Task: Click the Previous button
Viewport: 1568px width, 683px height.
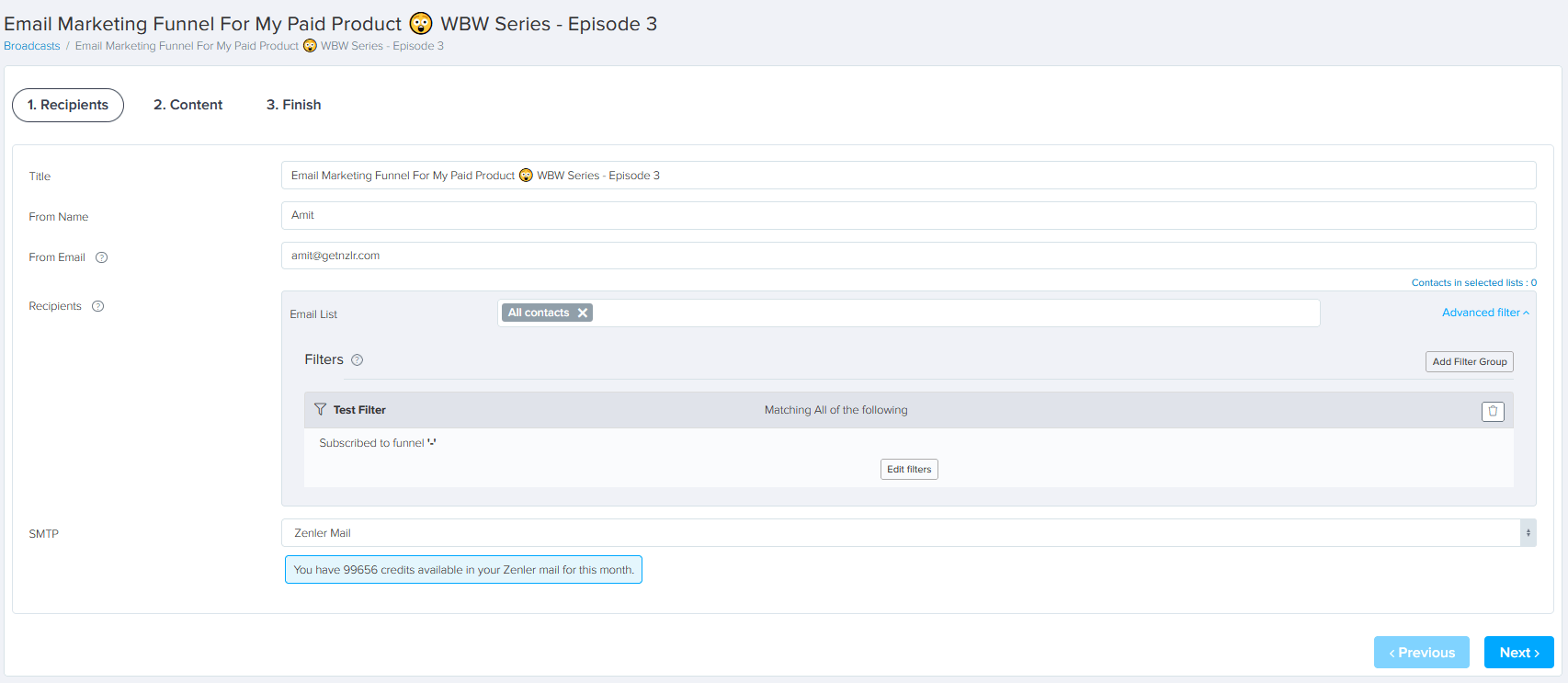Action: point(1421,653)
